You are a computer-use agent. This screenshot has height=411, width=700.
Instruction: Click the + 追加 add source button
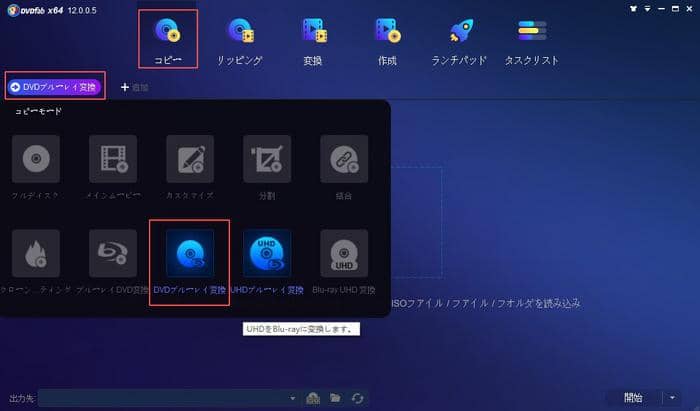tap(134, 87)
